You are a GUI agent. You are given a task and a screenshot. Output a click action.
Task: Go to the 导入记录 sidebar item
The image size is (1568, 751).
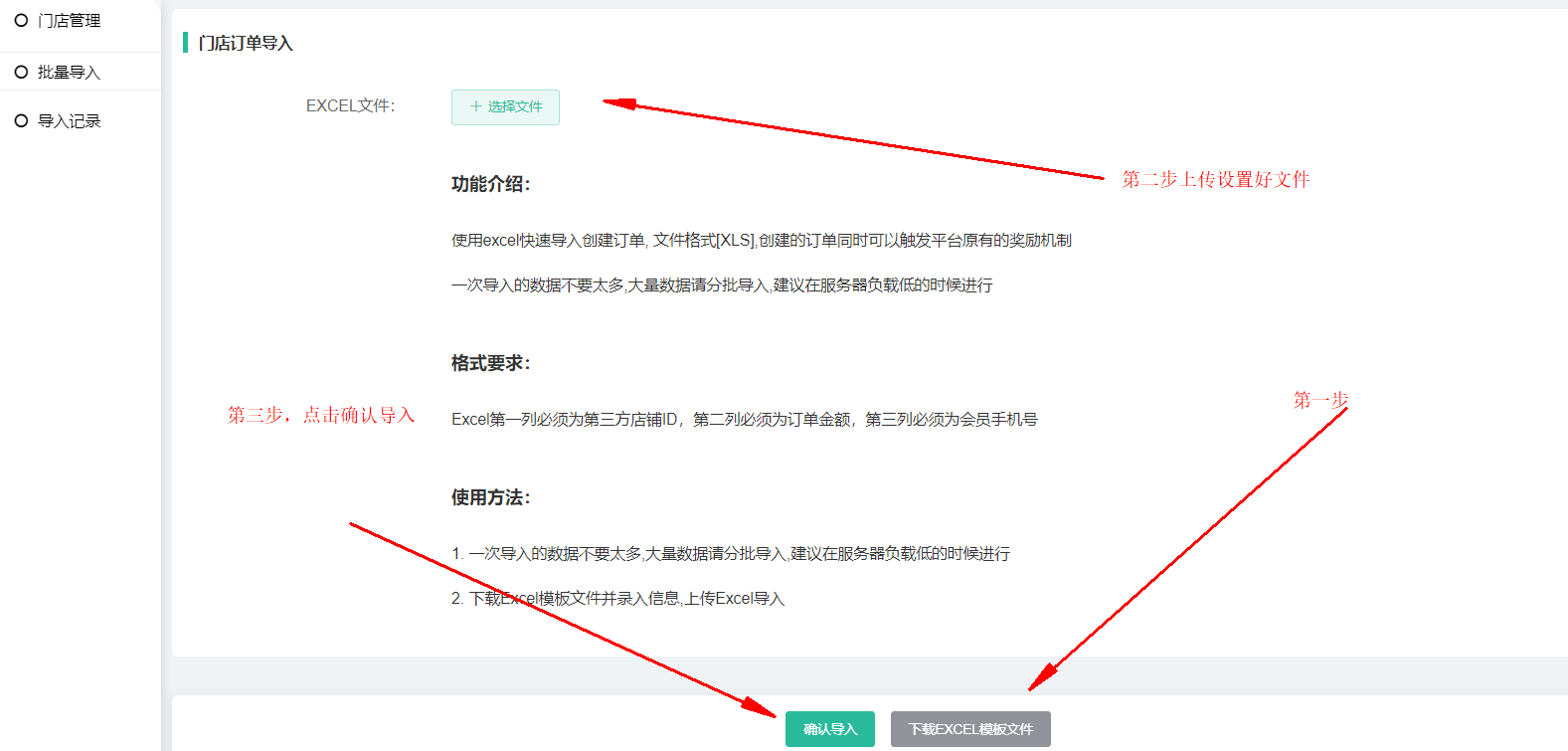(x=69, y=121)
